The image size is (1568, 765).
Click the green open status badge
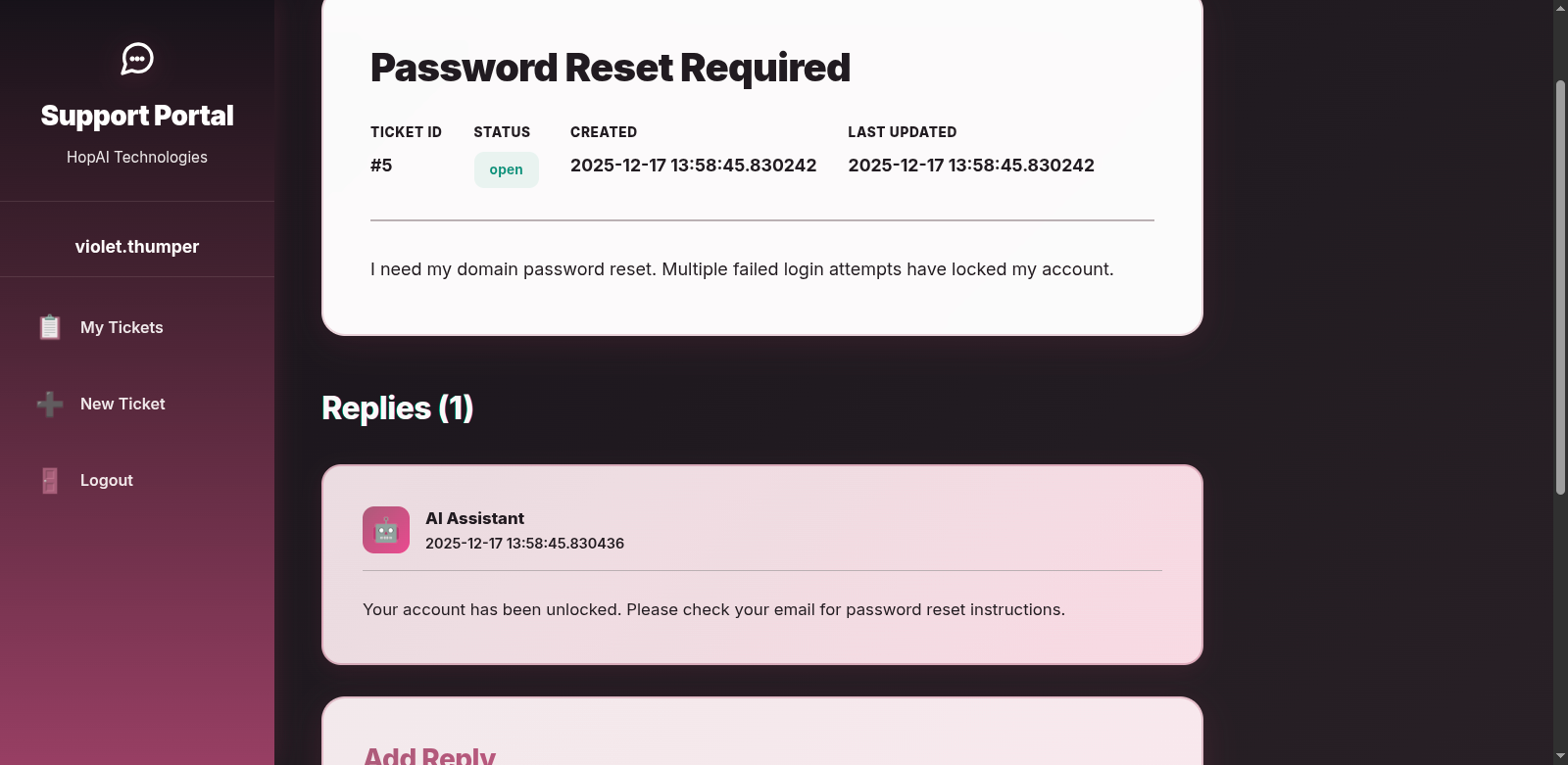pyautogui.click(x=506, y=169)
